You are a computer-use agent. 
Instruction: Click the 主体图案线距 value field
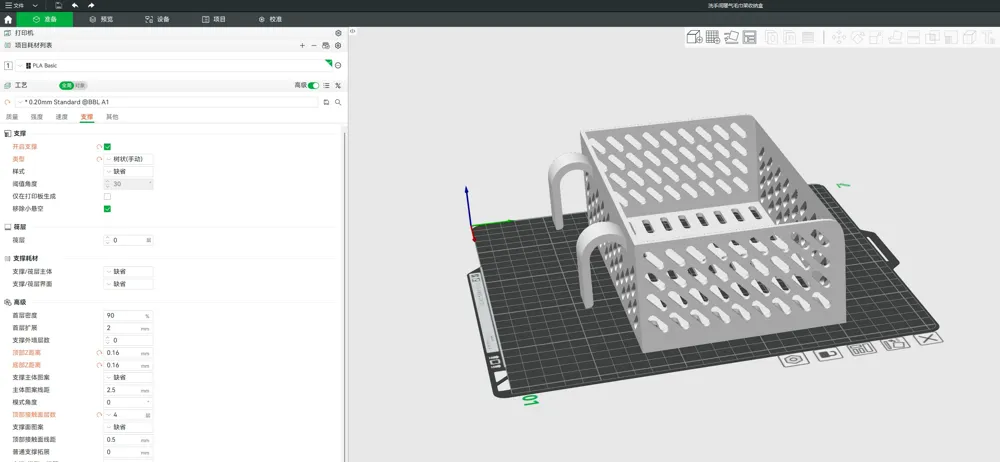click(128, 390)
